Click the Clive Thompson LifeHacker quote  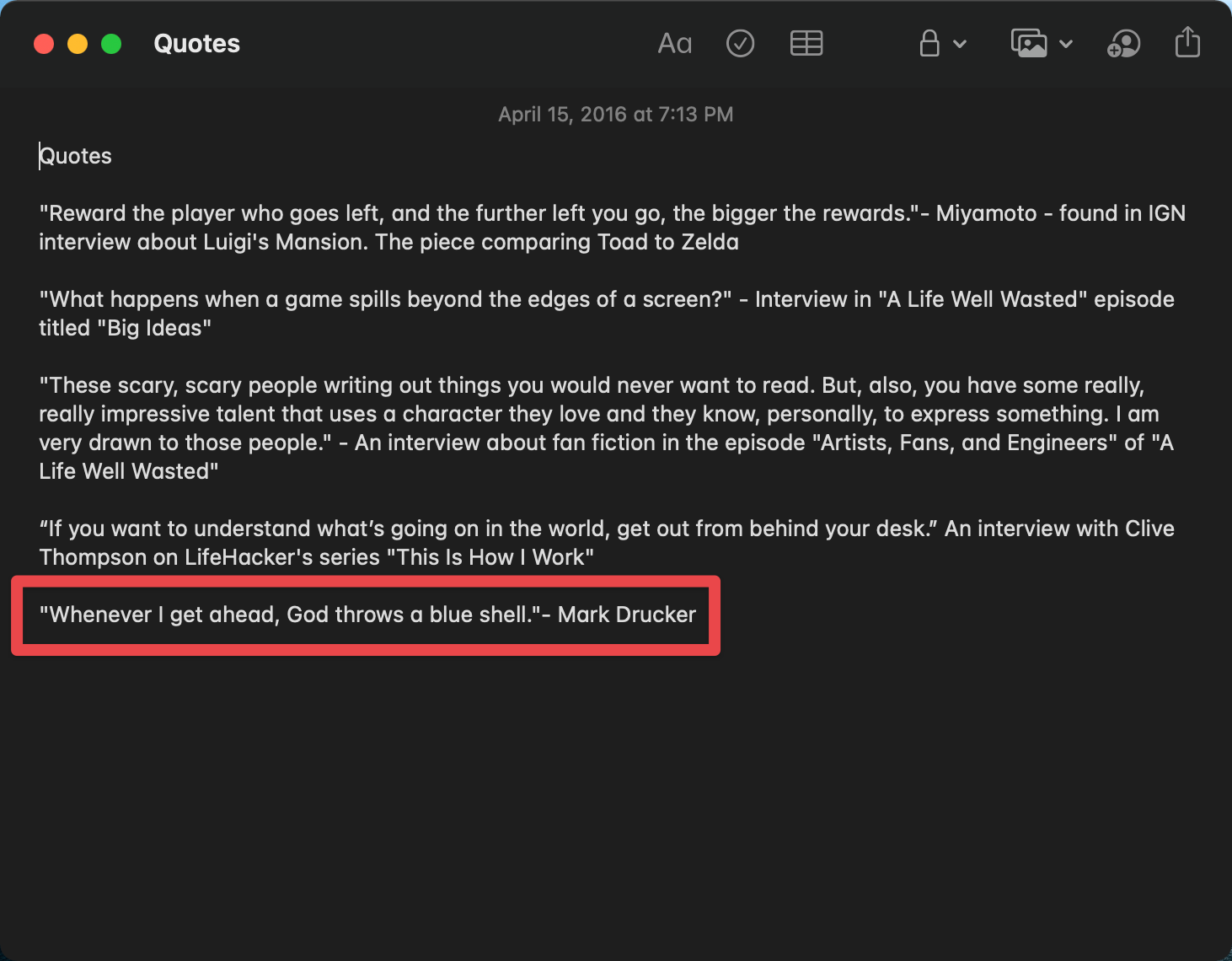pos(506,543)
